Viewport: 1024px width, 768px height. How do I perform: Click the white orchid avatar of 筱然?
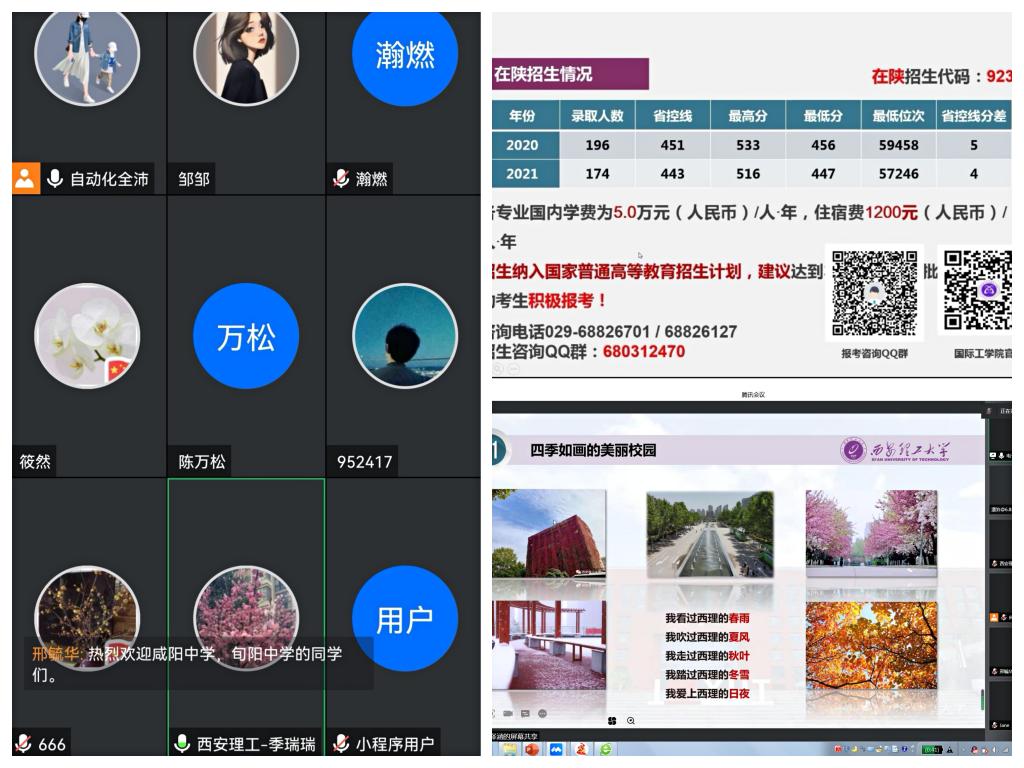click(87, 336)
